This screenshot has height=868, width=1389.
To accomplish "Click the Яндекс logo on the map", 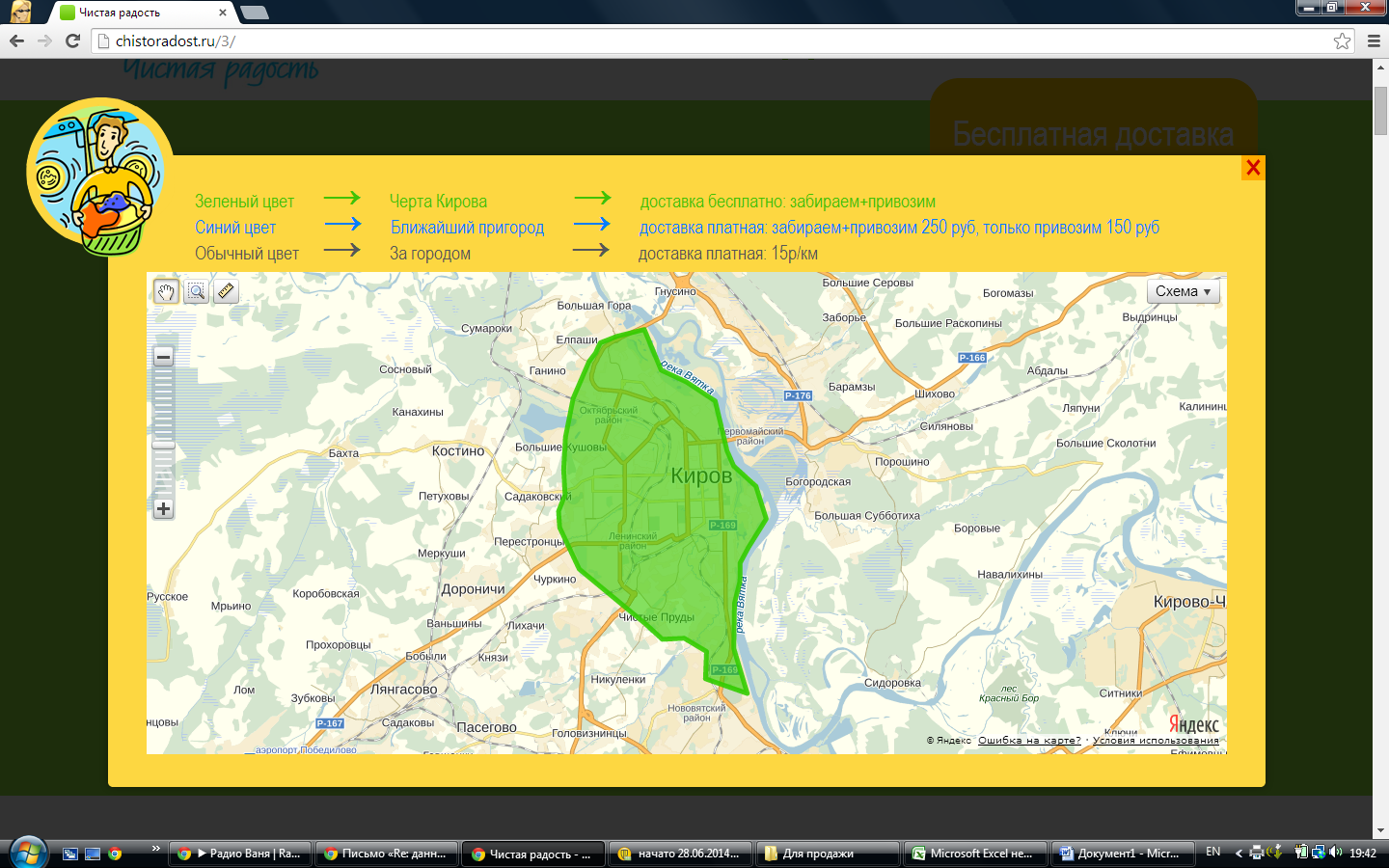I will pos(1193,724).
